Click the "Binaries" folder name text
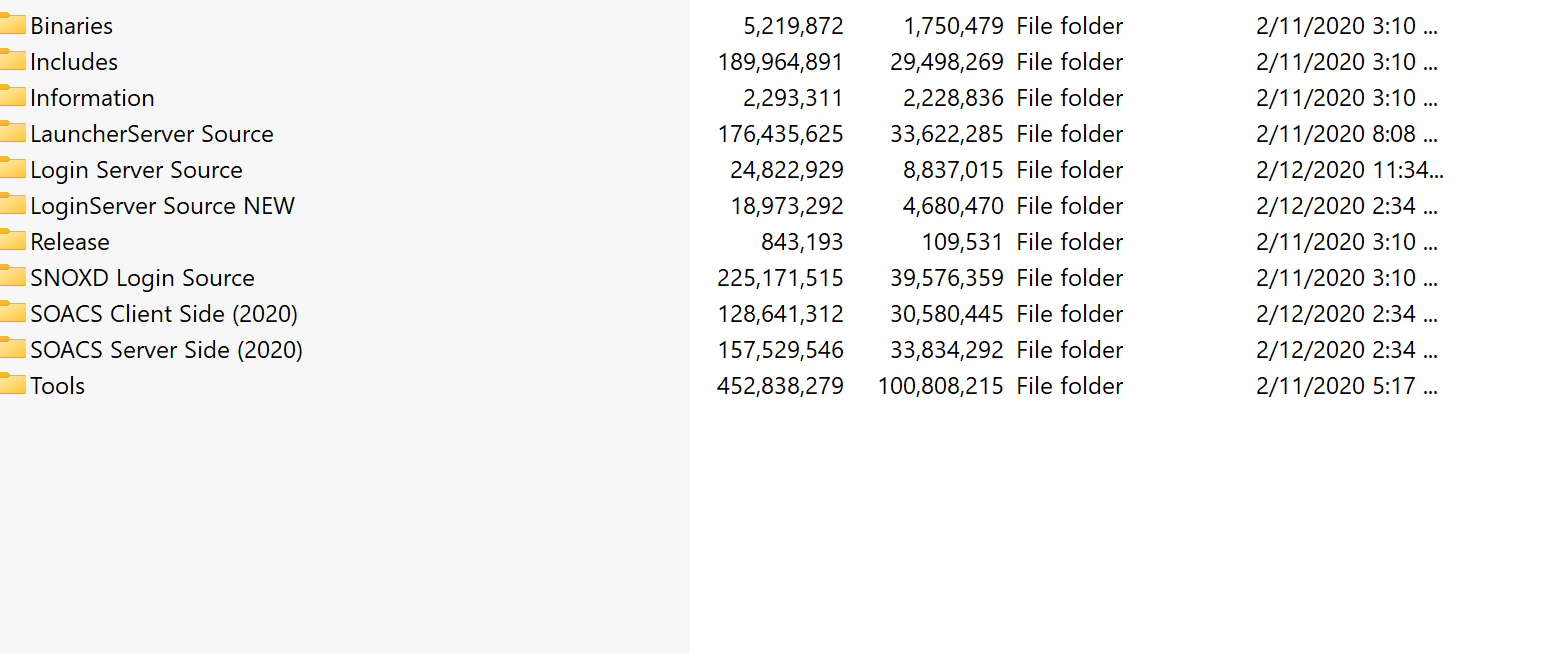The image size is (1563, 654). pyautogui.click(x=71, y=26)
